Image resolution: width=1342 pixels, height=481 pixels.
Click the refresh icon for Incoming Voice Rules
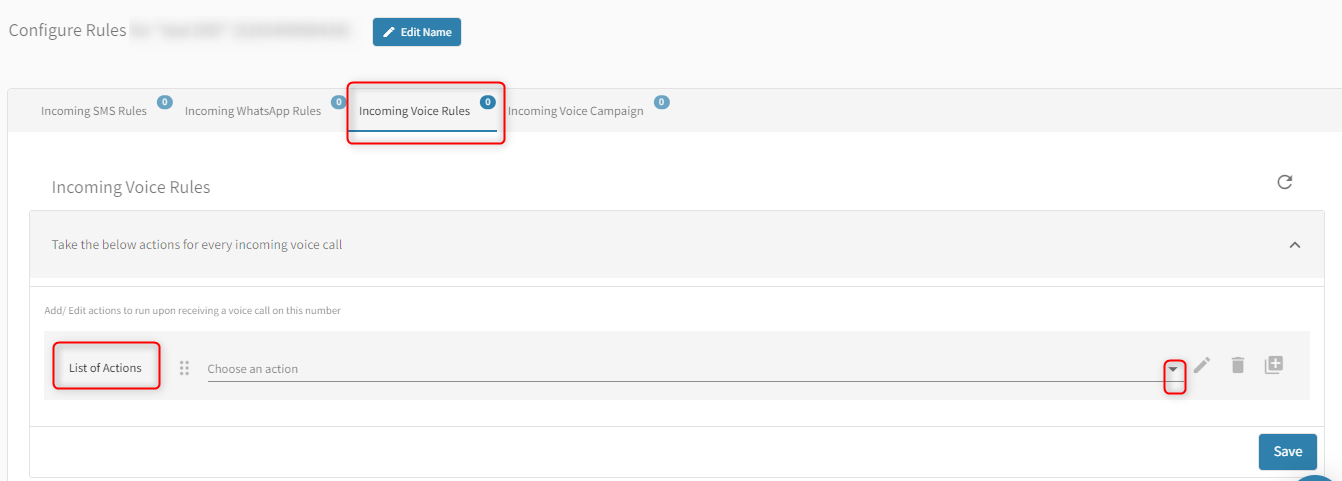tap(1285, 182)
